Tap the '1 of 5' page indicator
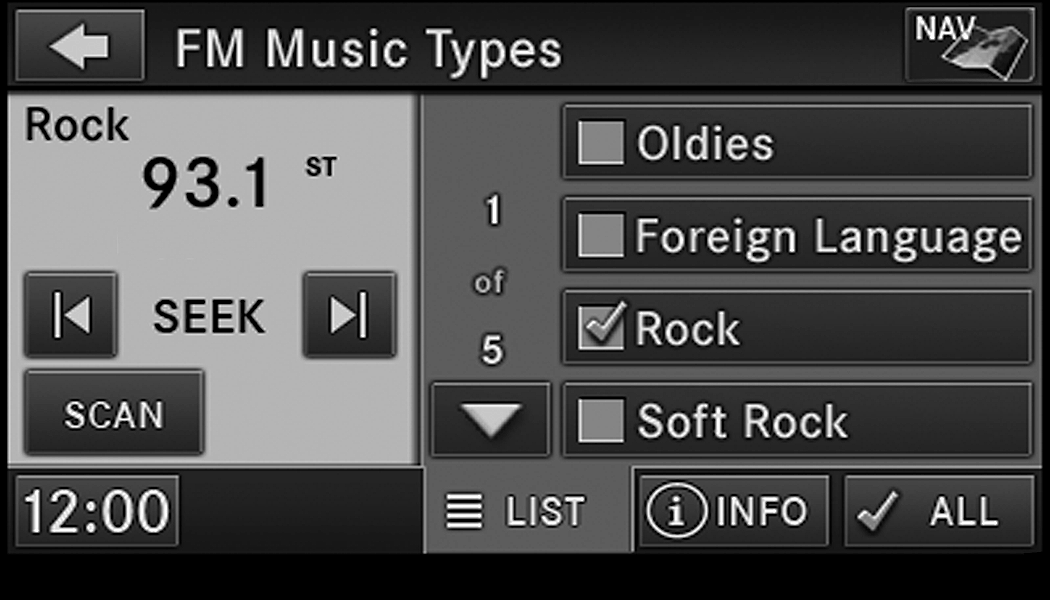This screenshot has width=1050, height=600. [x=491, y=282]
